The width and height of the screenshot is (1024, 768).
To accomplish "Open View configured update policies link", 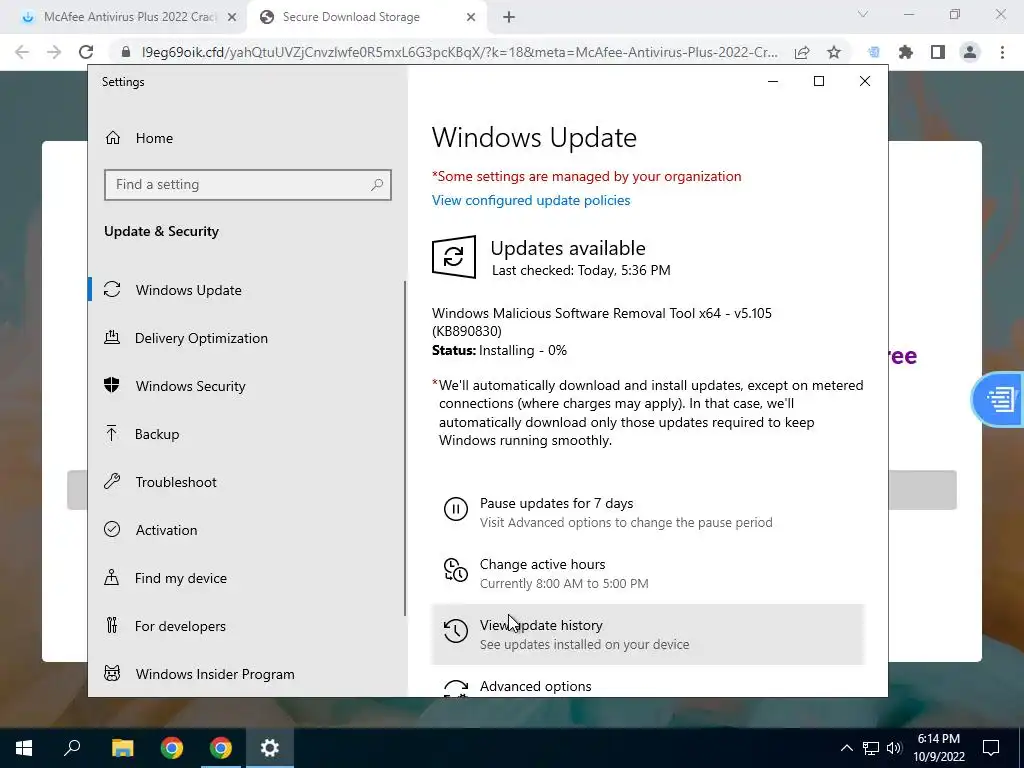I will tap(531, 200).
